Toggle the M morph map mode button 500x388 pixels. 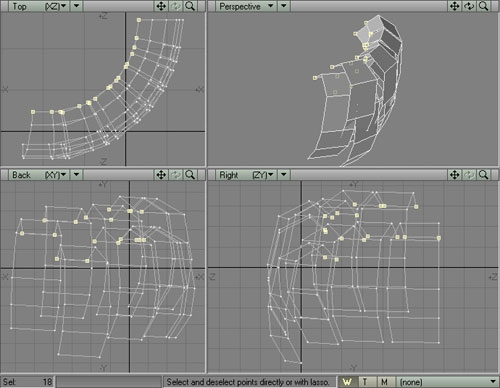pyautogui.click(x=385, y=382)
